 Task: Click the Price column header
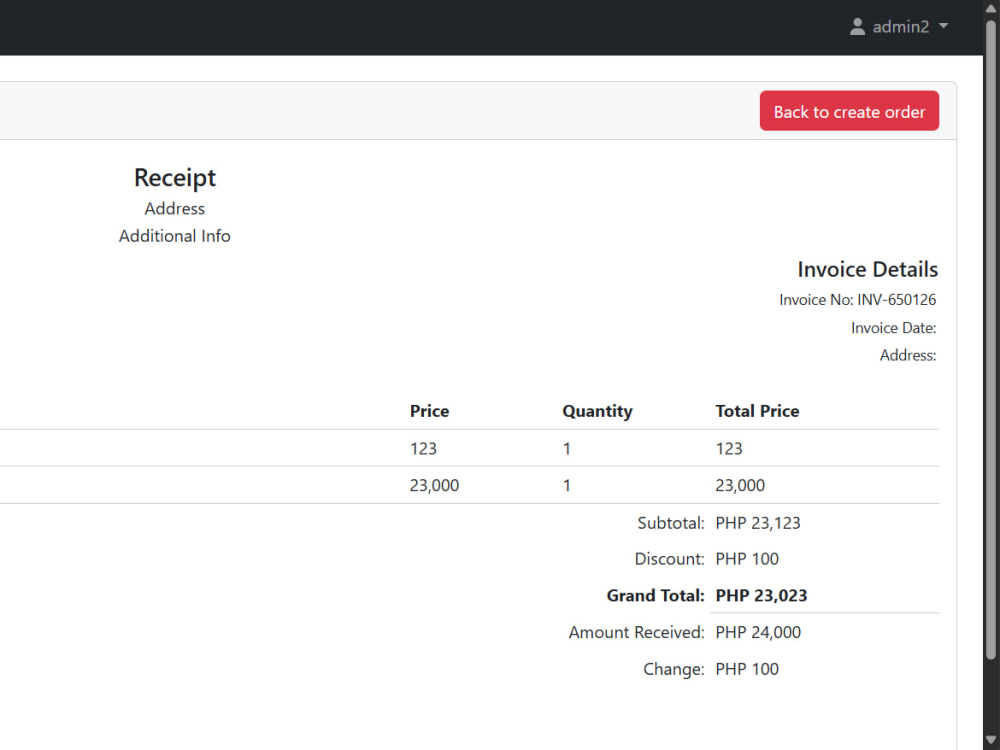pos(429,411)
